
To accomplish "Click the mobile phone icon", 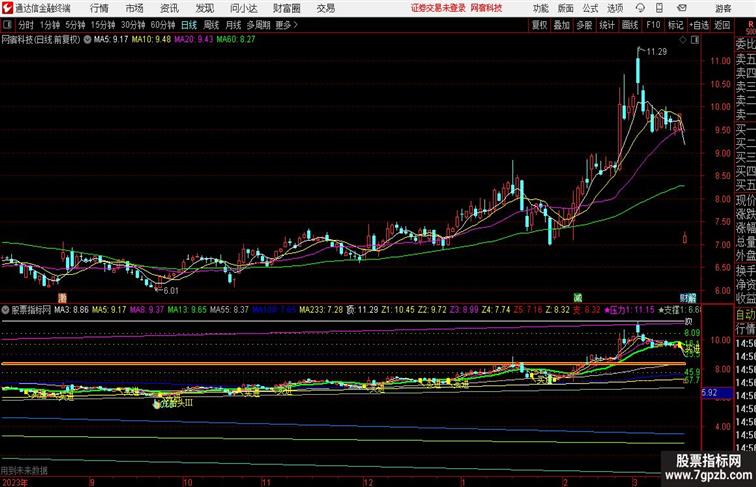I will tap(659, 8).
